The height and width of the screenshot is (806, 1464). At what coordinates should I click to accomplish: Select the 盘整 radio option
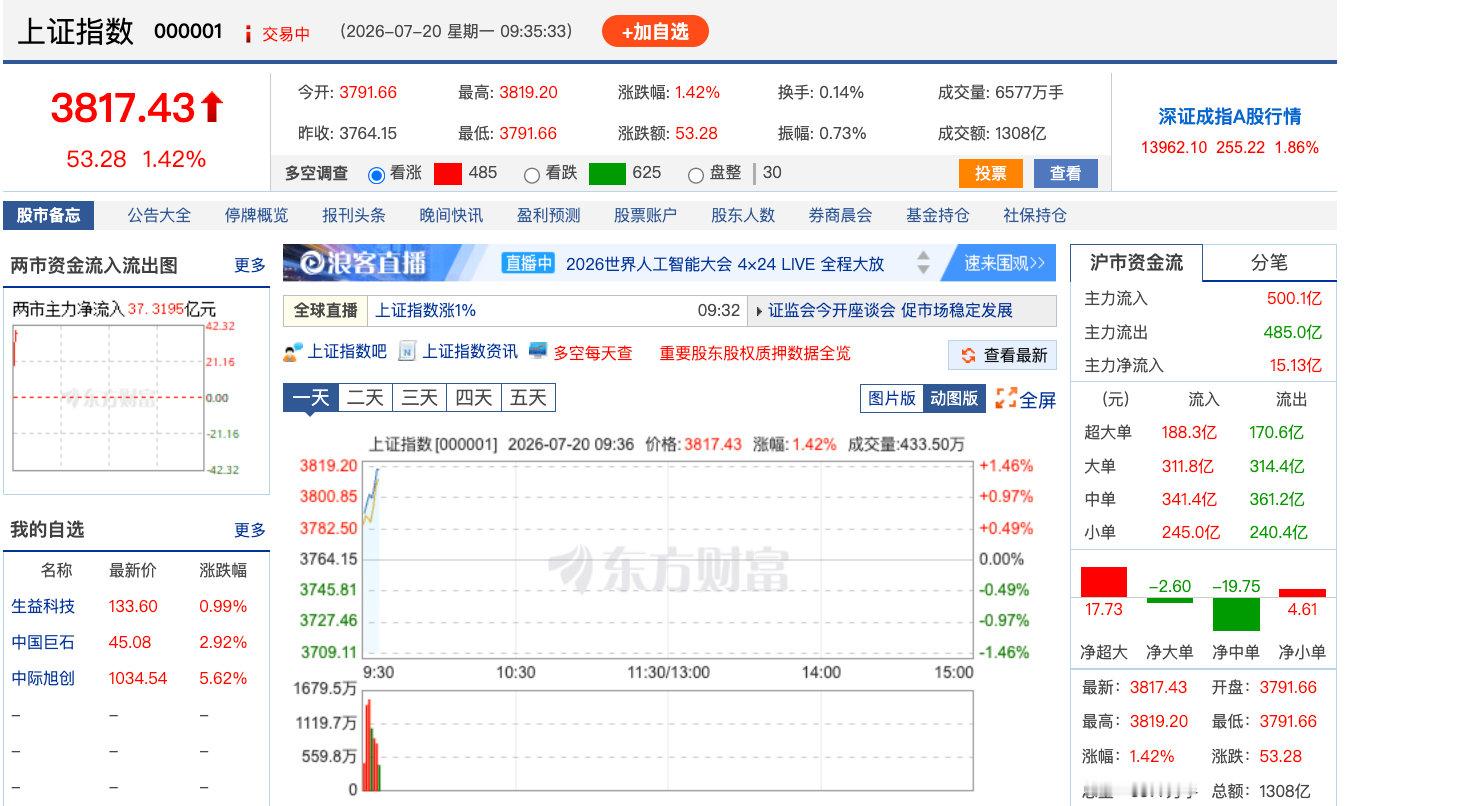(696, 175)
